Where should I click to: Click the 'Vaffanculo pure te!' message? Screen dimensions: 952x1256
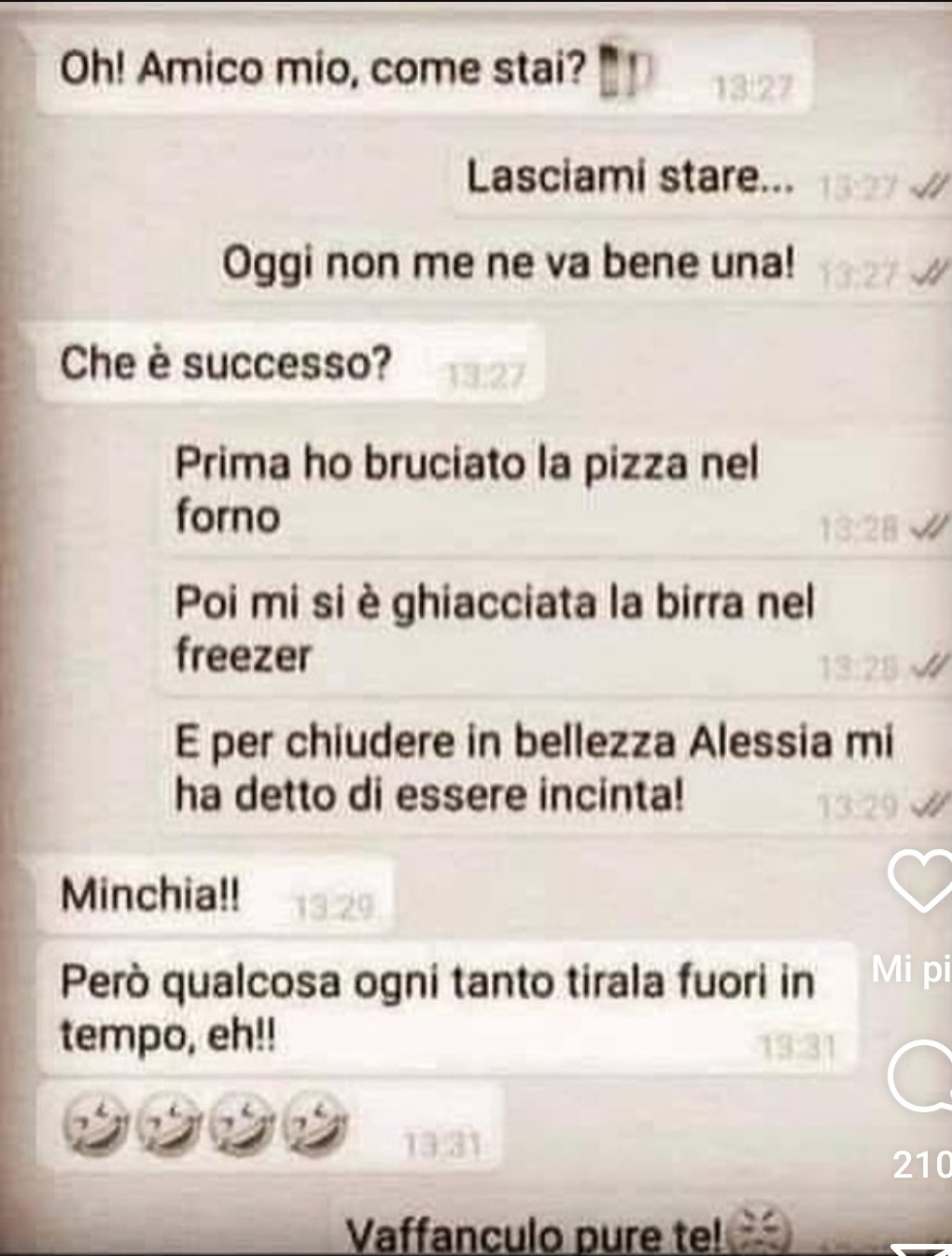pos(532,1236)
